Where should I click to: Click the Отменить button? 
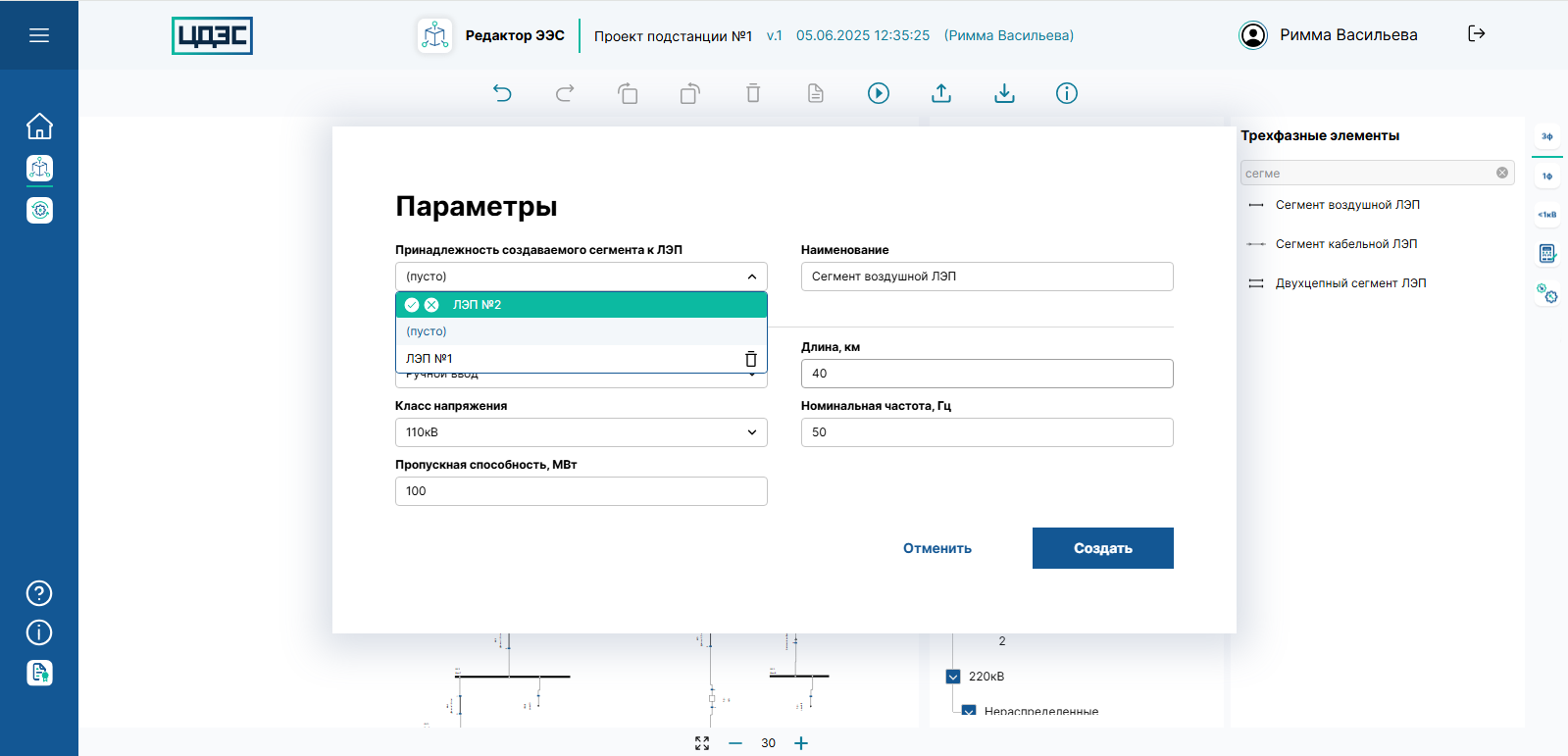coord(937,548)
